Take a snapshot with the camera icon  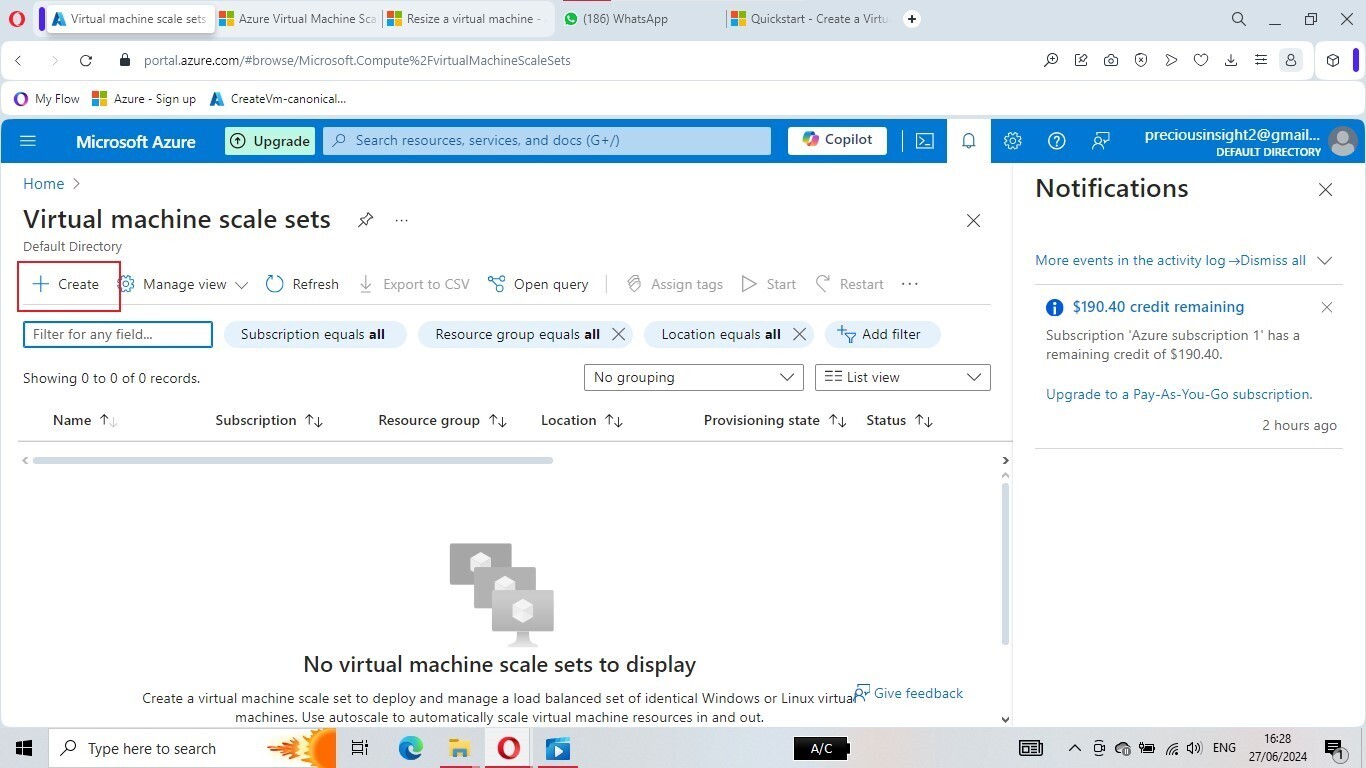pyautogui.click(x=1111, y=60)
